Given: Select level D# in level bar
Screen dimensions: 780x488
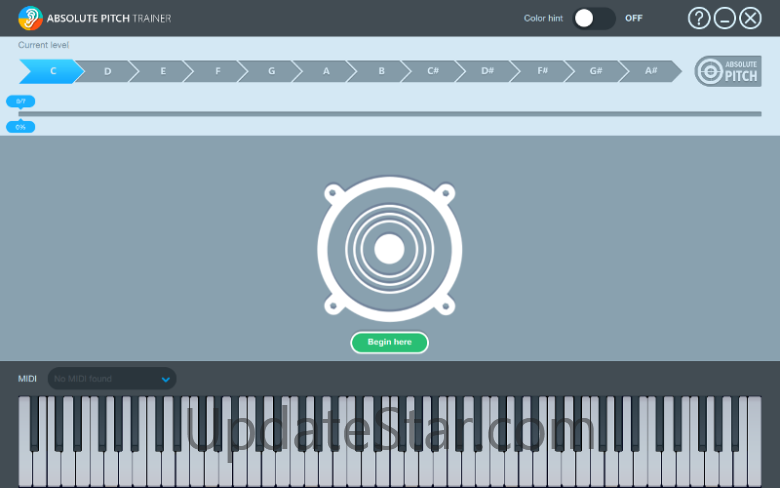Looking at the screenshot, I should (488, 71).
